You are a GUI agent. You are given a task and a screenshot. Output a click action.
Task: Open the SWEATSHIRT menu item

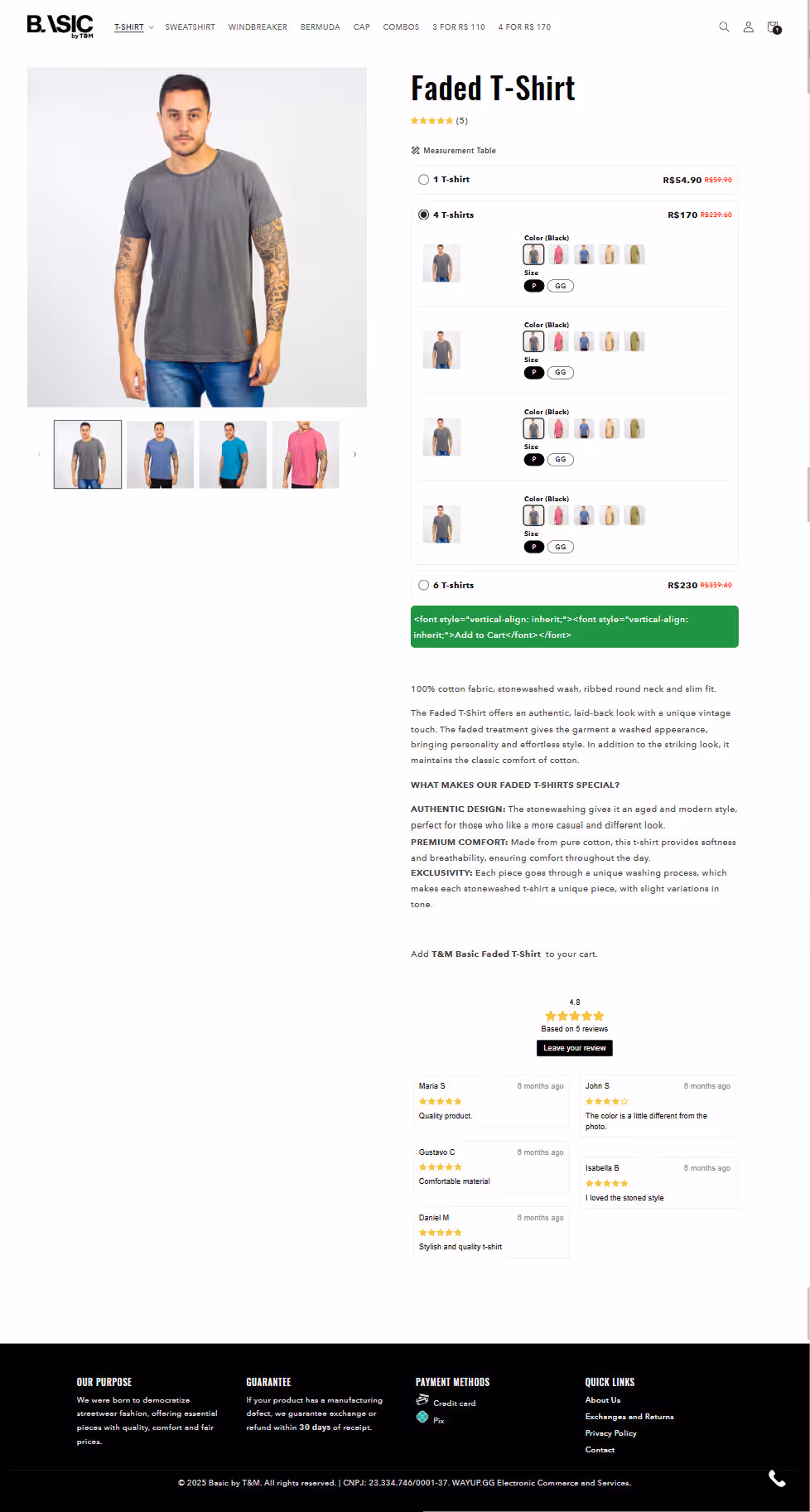point(190,27)
